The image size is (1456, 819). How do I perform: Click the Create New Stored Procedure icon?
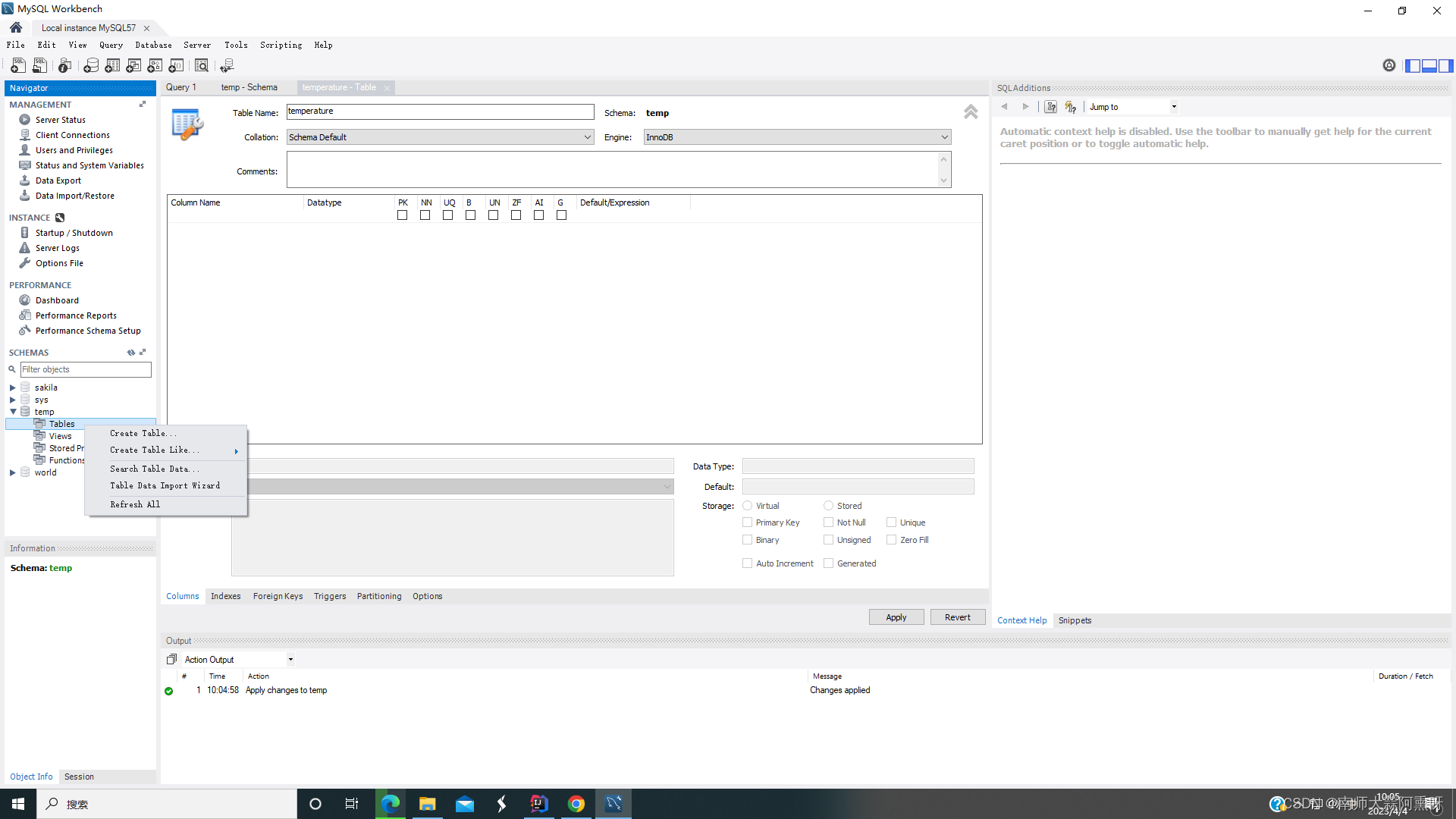155,66
